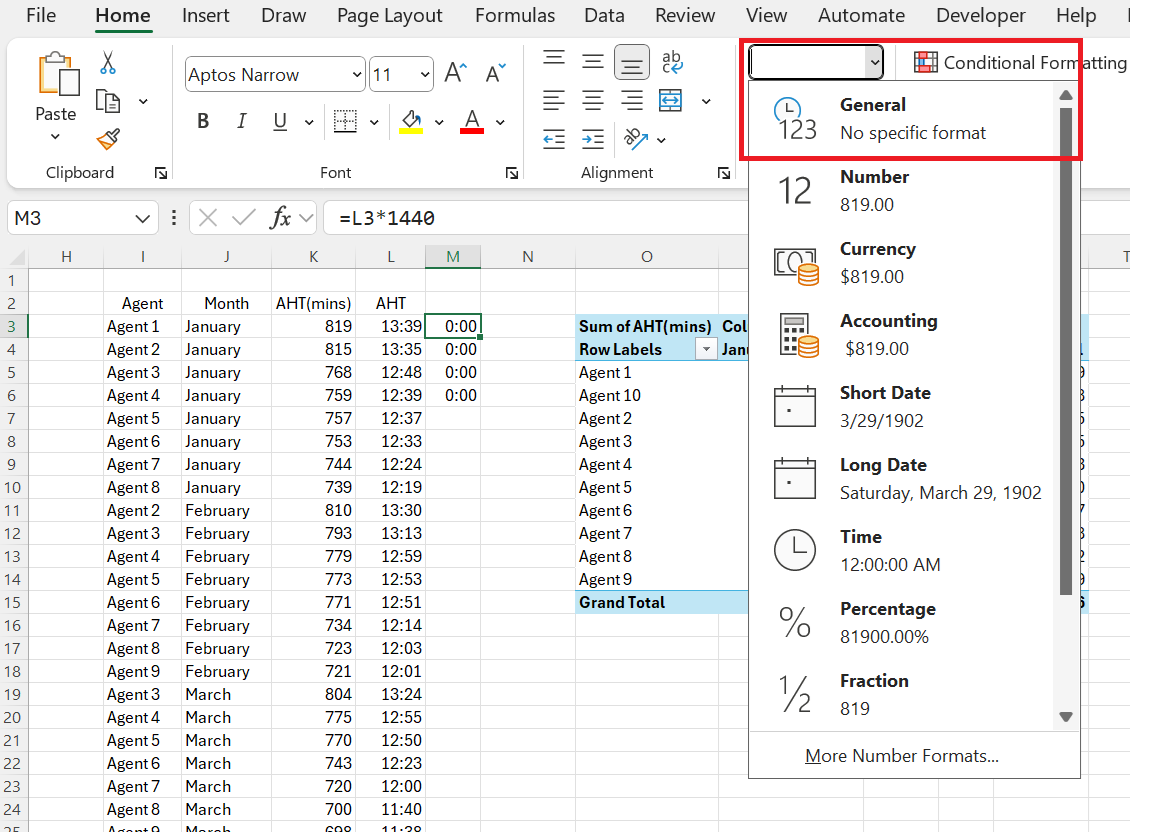This screenshot has width=1152, height=832.
Task: Click the Copy icon
Action: click(x=108, y=101)
